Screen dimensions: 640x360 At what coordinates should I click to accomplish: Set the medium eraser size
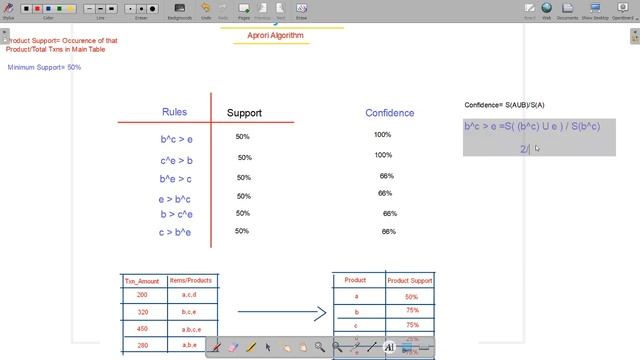coord(141,9)
